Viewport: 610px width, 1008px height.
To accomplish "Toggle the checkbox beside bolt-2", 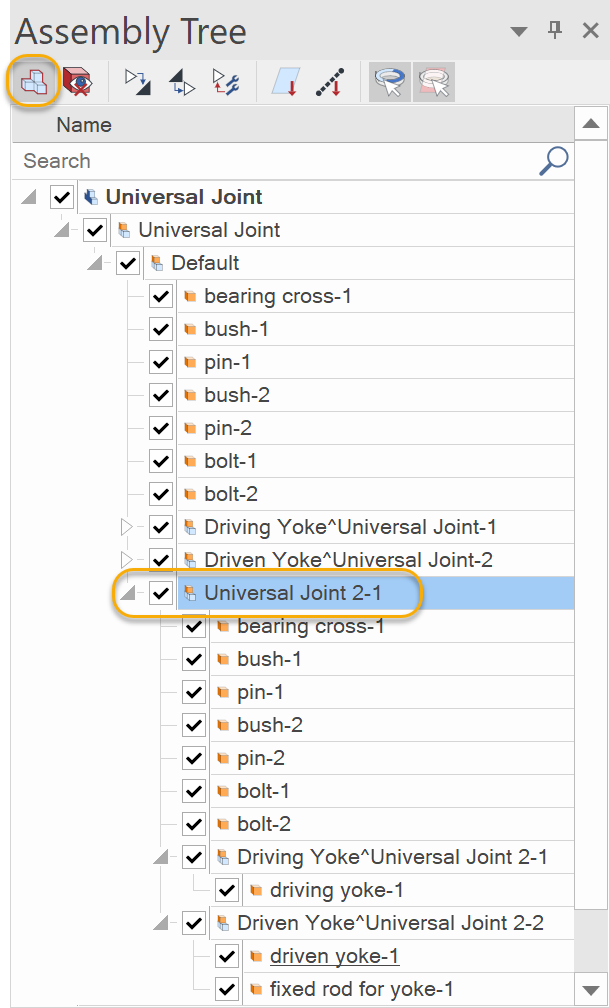I will (x=161, y=493).
